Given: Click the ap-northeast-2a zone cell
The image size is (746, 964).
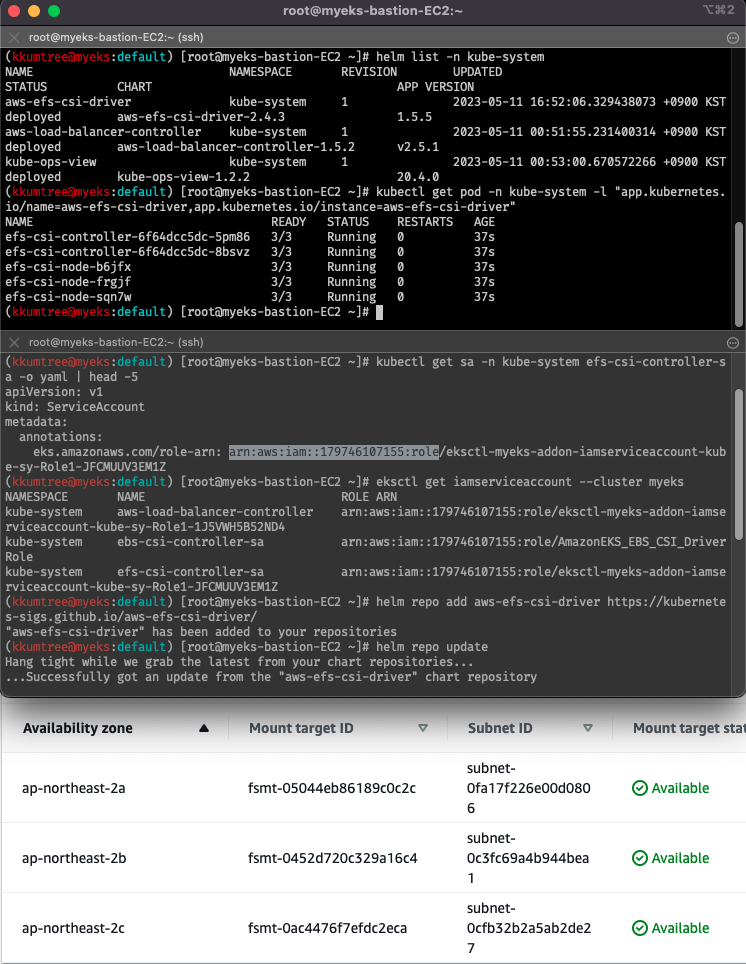Looking at the screenshot, I should pyautogui.click(x=73, y=788).
